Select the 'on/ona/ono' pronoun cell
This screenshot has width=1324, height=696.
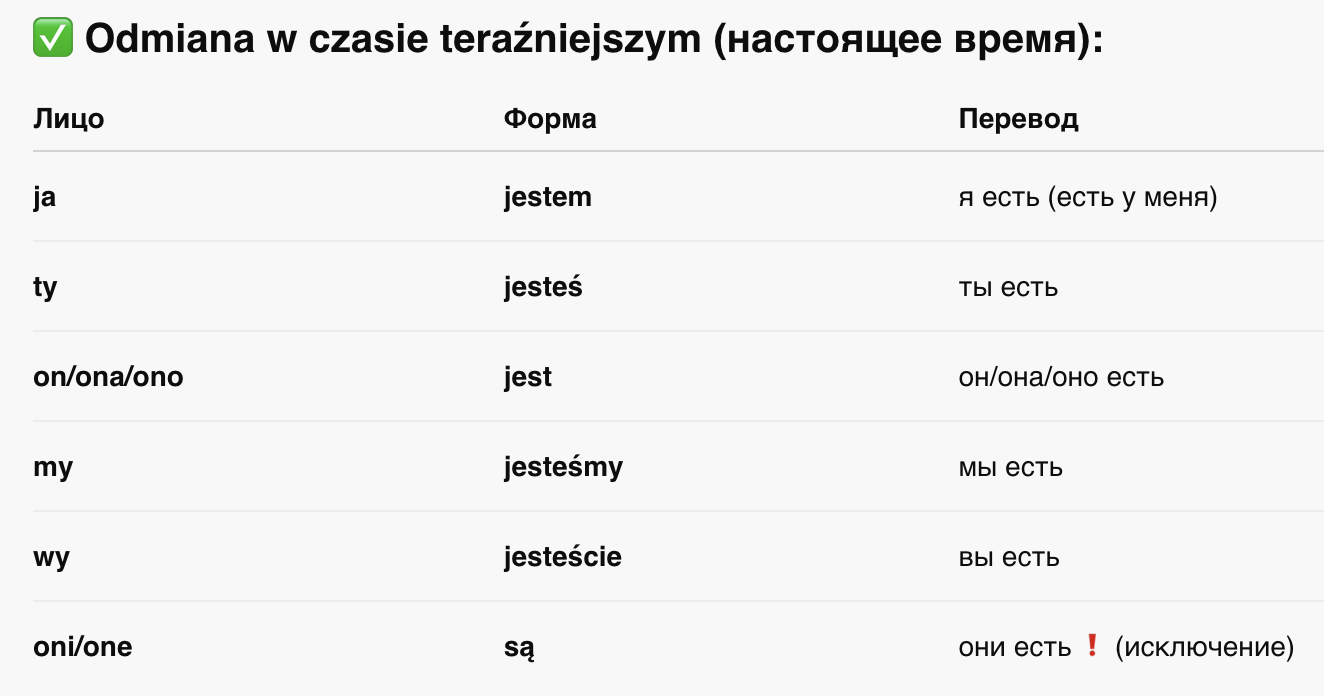pyautogui.click(x=109, y=378)
